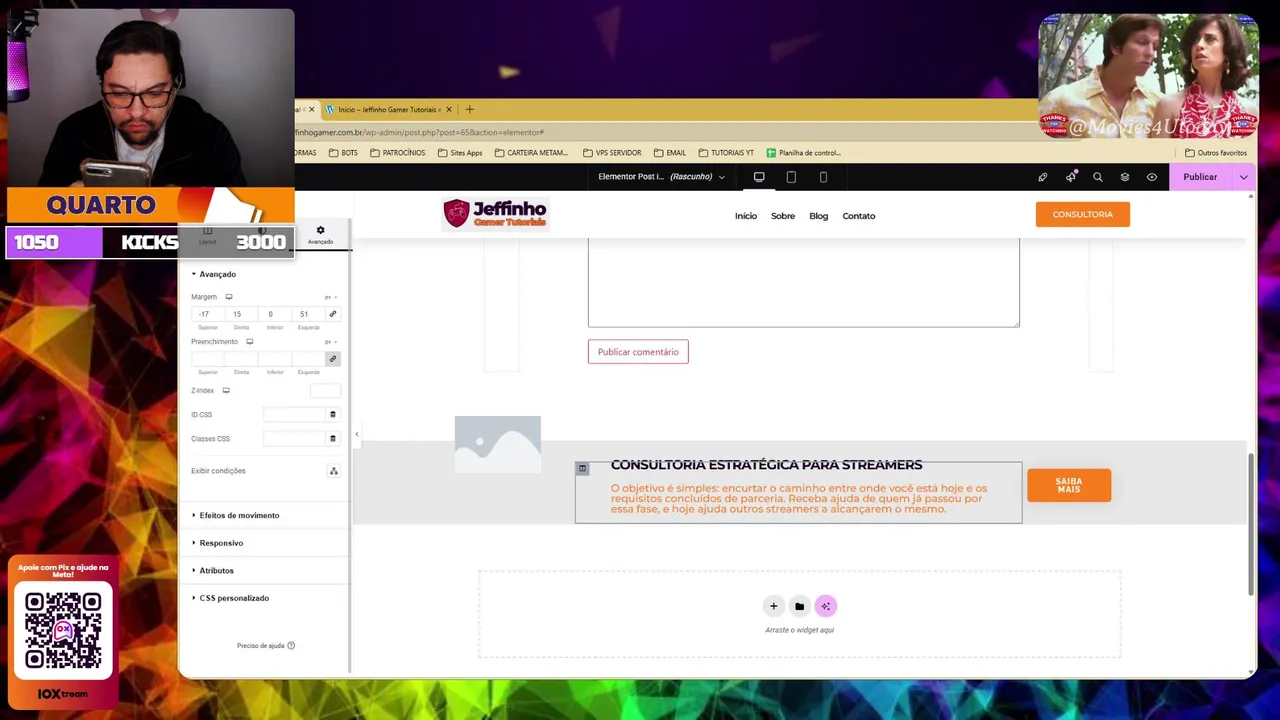
Task: Open the Preciso de ajuda link
Action: (266, 646)
